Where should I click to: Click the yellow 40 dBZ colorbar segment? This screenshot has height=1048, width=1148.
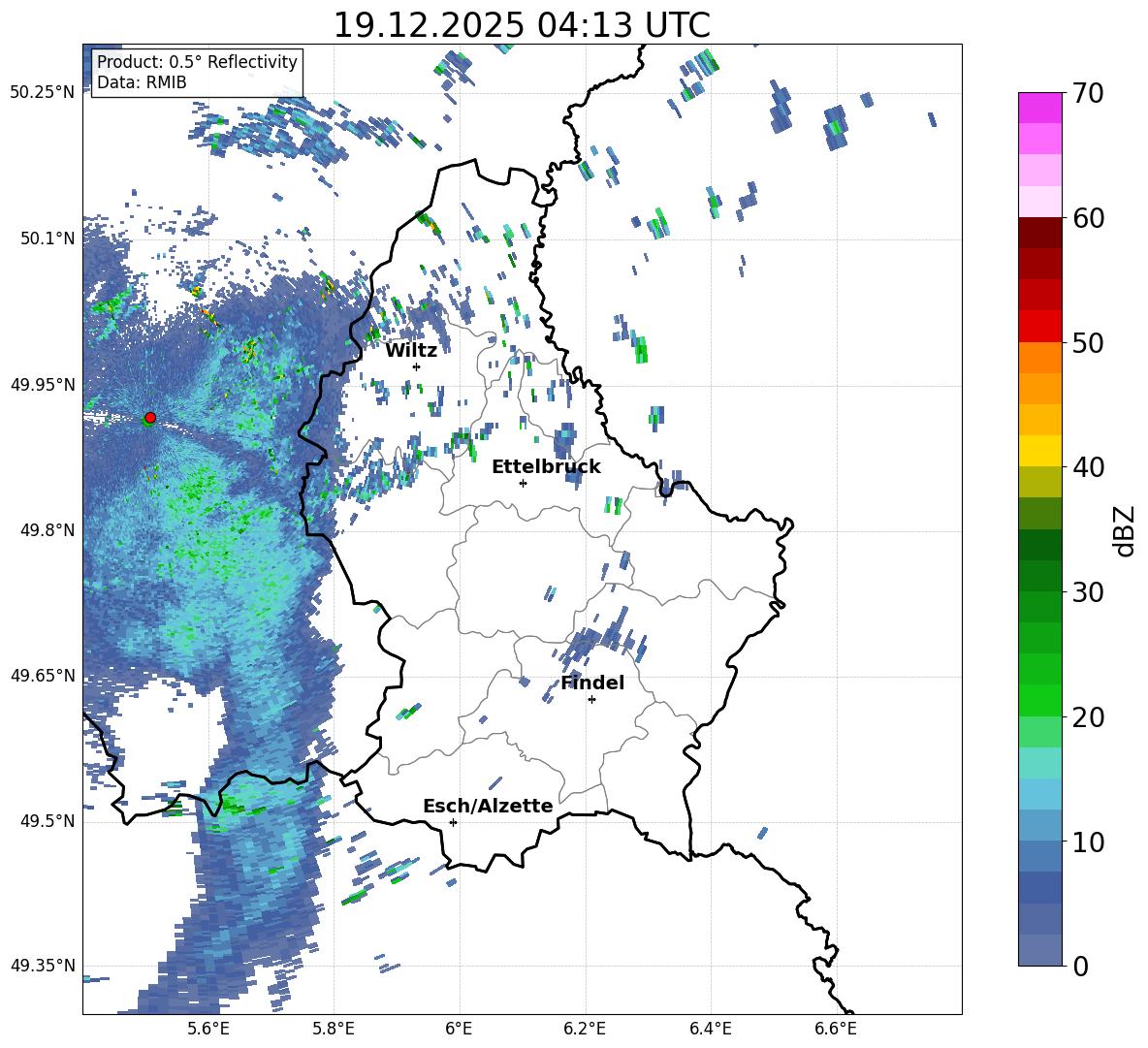click(1040, 451)
